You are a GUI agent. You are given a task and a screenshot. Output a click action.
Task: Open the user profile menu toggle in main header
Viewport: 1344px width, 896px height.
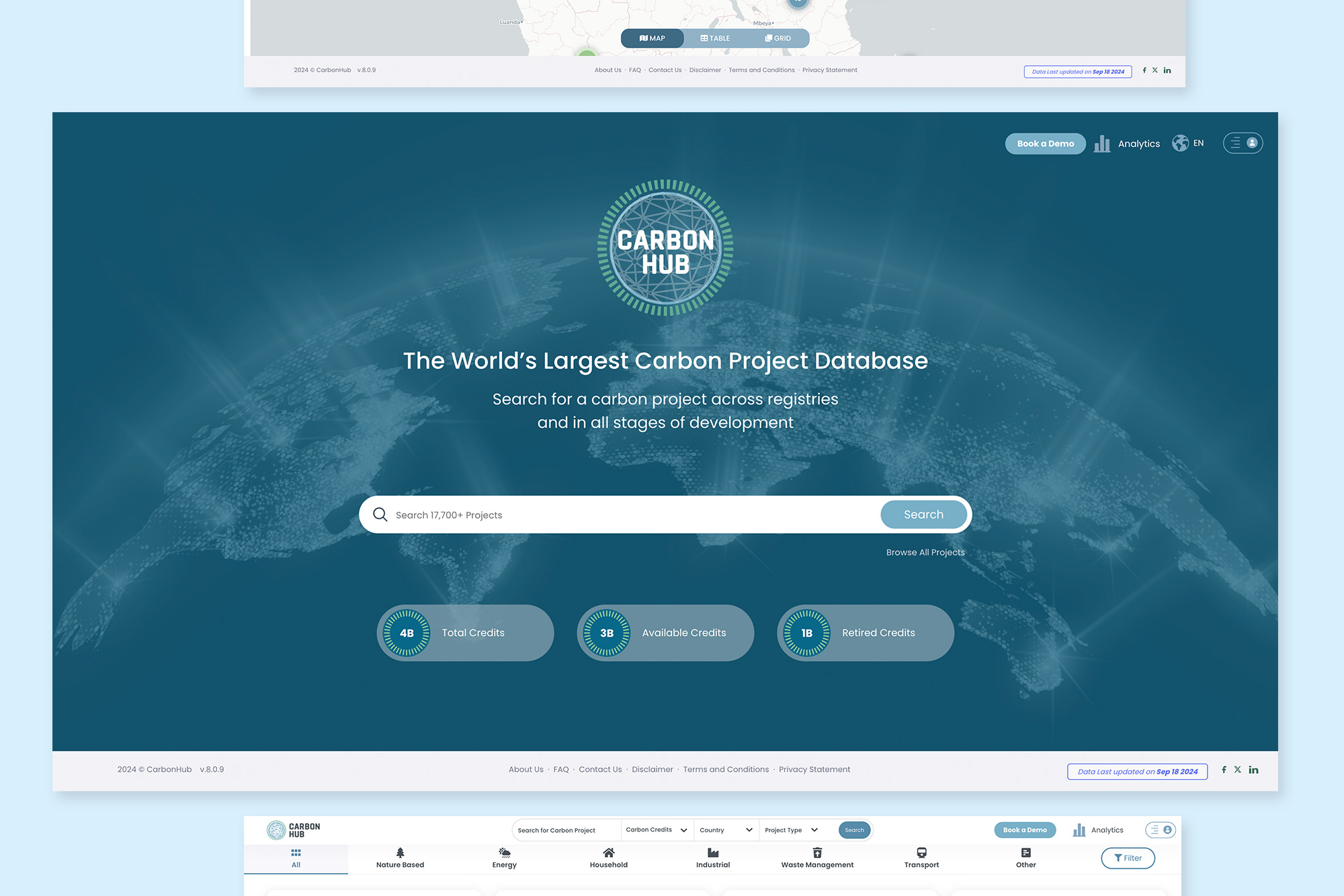(x=1243, y=143)
